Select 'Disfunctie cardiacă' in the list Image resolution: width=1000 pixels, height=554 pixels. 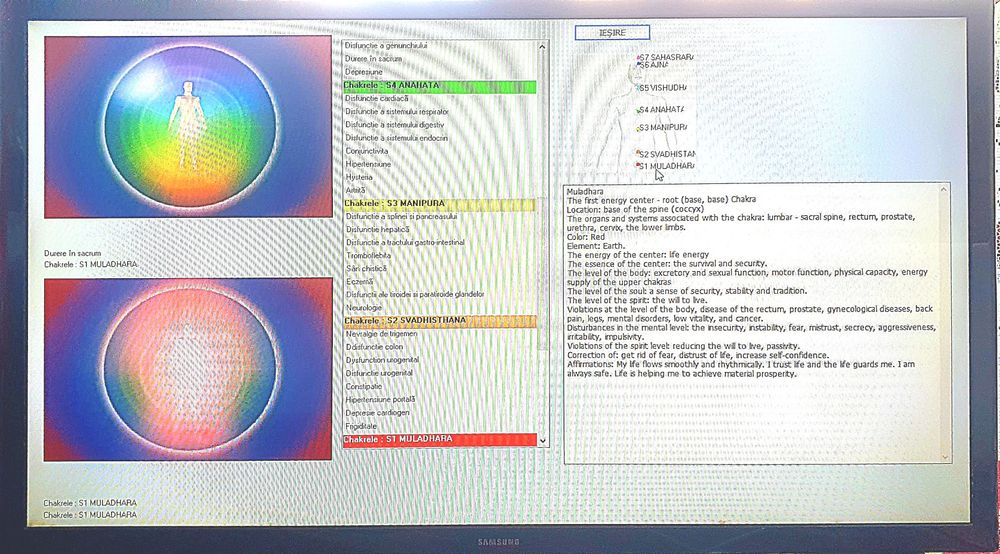pos(377,99)
